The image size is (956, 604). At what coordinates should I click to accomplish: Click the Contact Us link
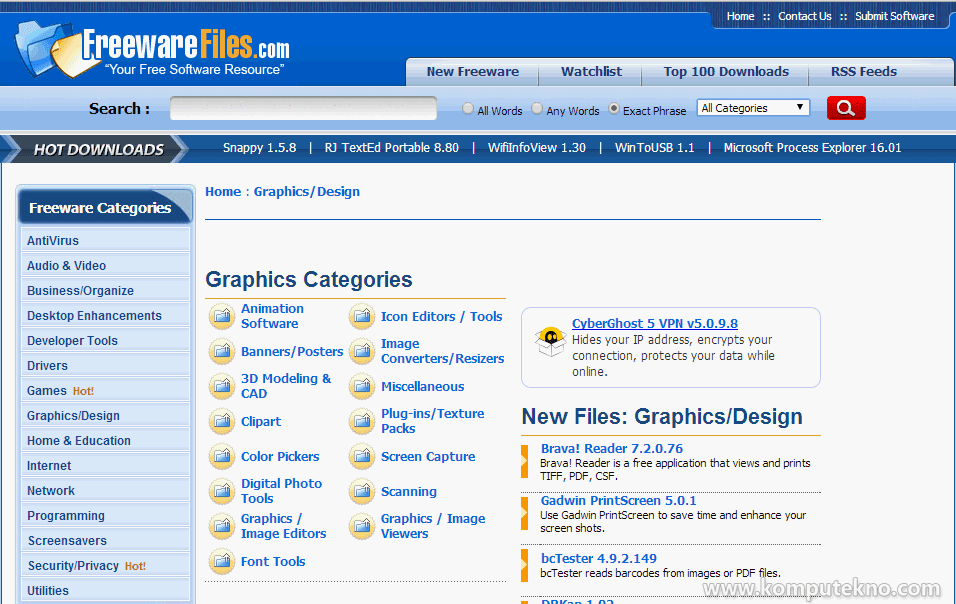tap(804, 16)
